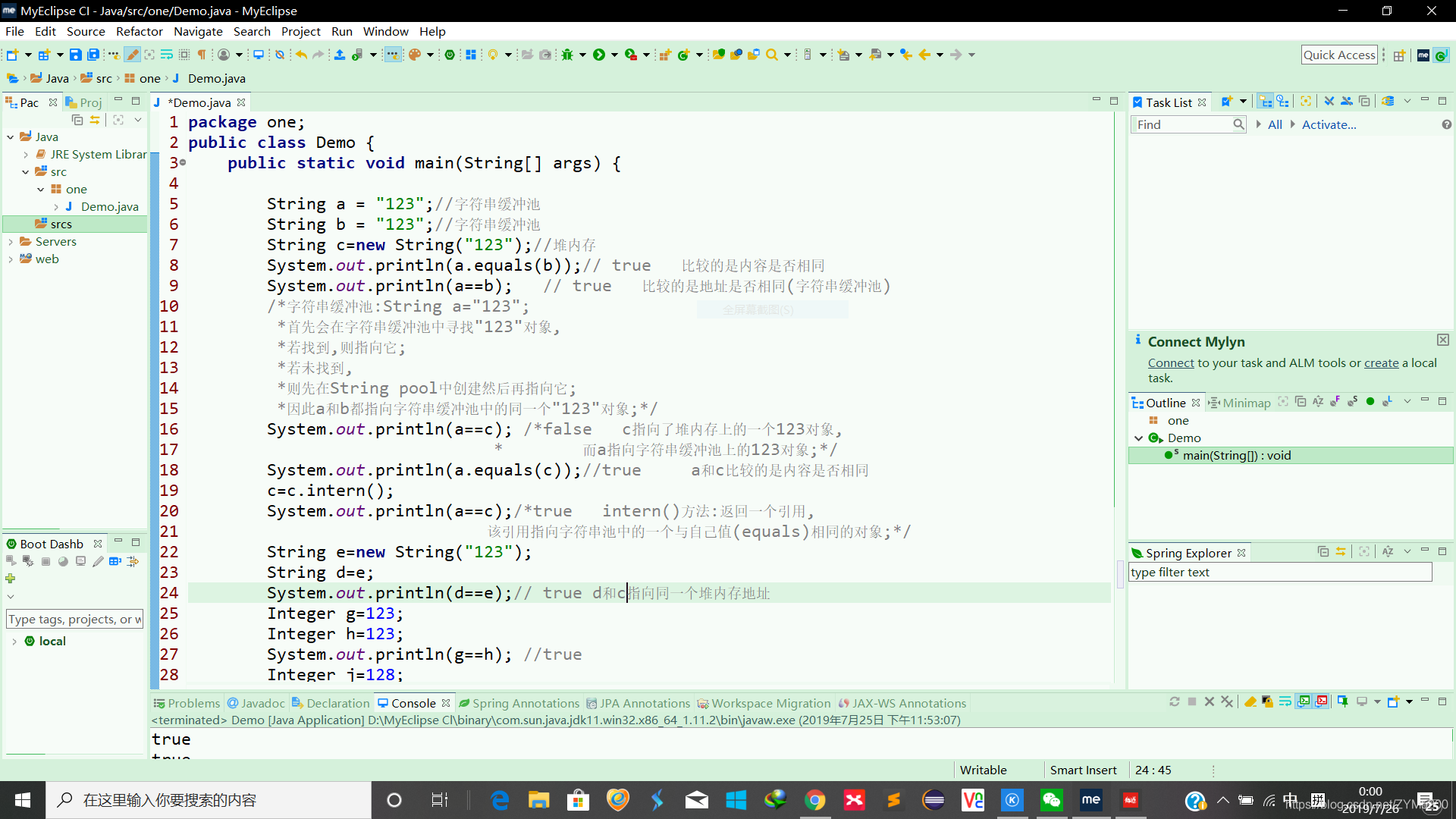Toggle Scheduled view in Task List
This screenshot has width=1456, height=819.
pyautogui.click(x=1282, y=102)
